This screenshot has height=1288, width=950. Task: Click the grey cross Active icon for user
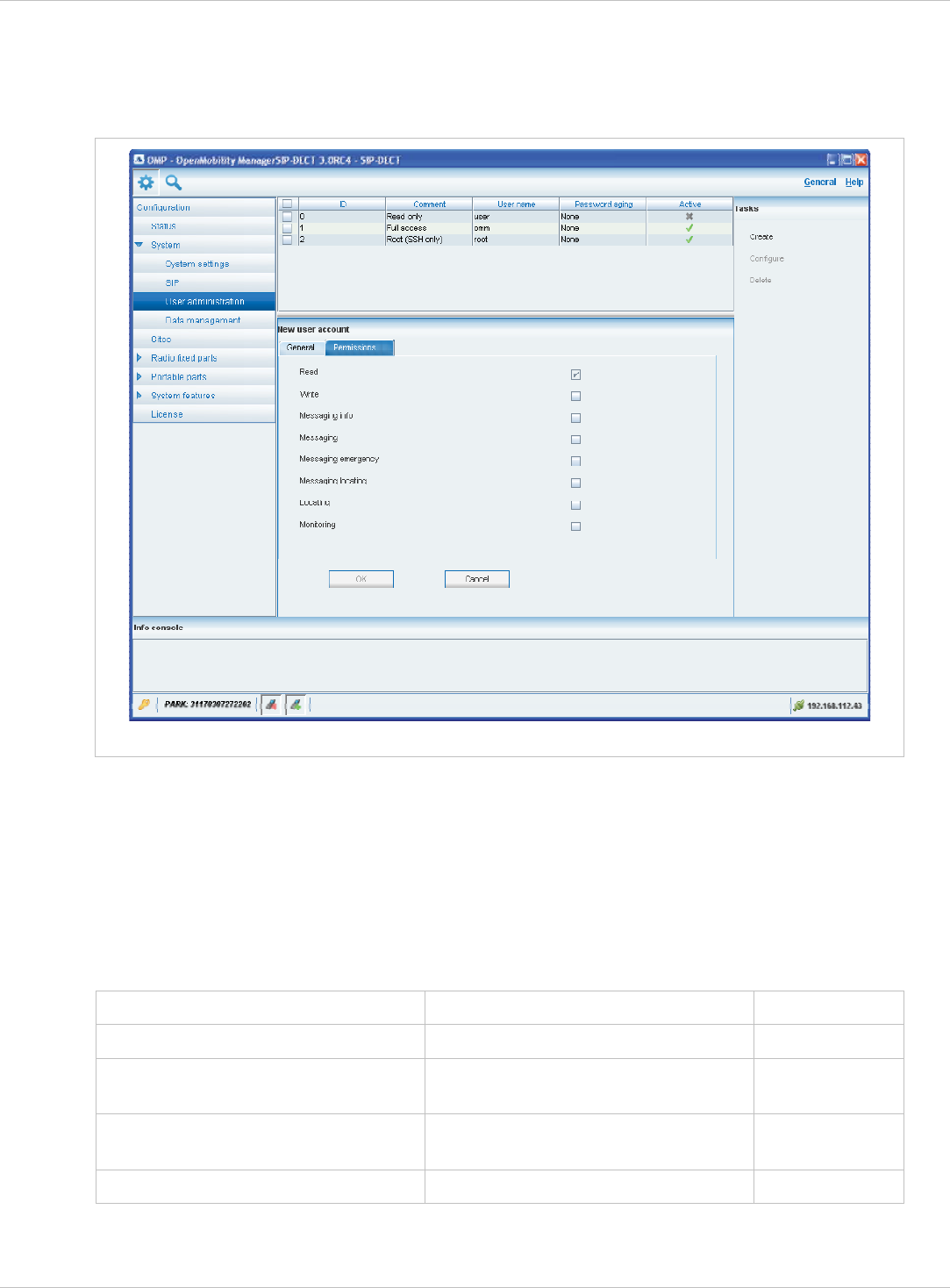click(689, 216)
